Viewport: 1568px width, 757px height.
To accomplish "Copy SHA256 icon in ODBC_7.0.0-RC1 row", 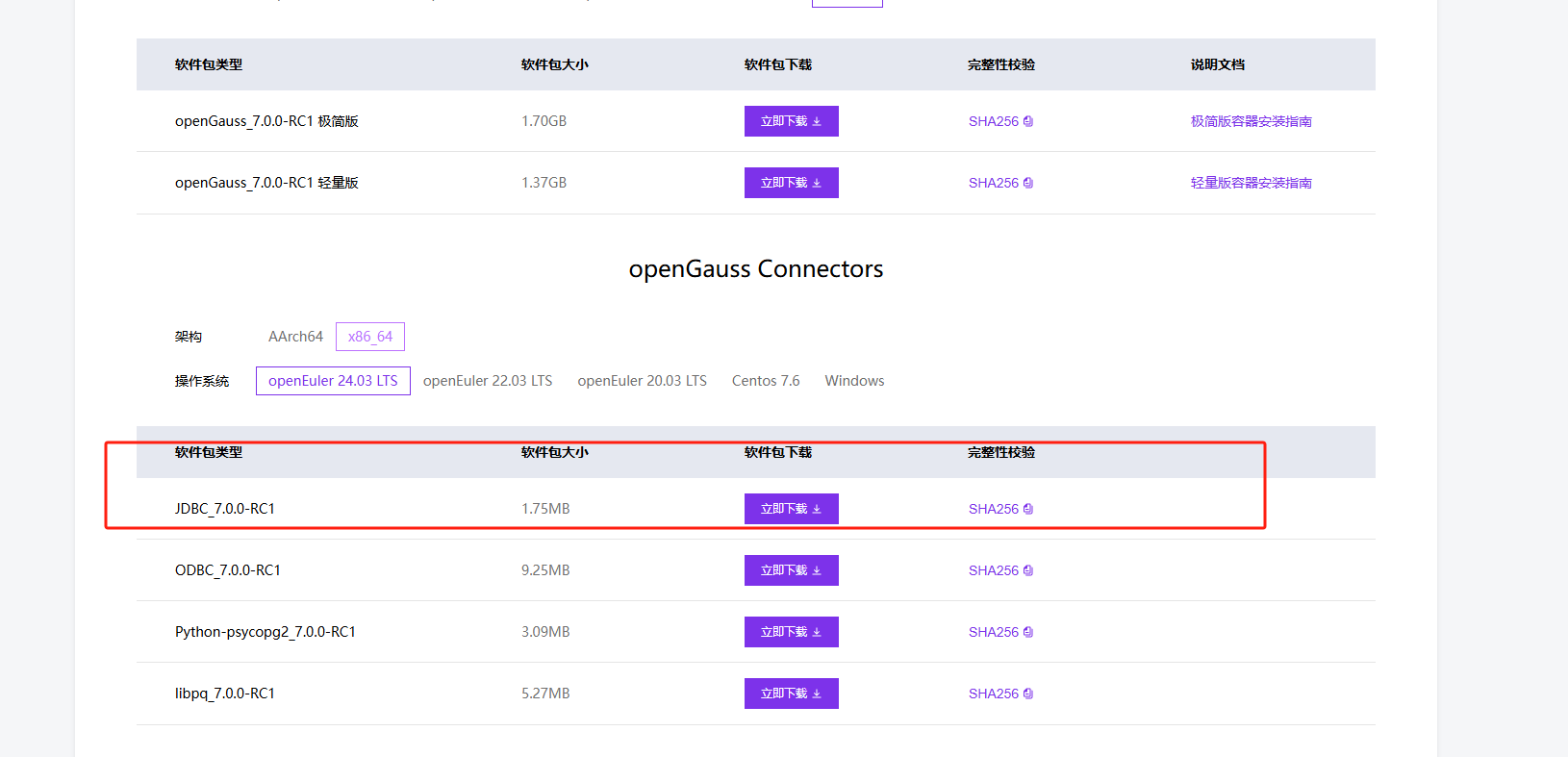I will [1028, 570].
